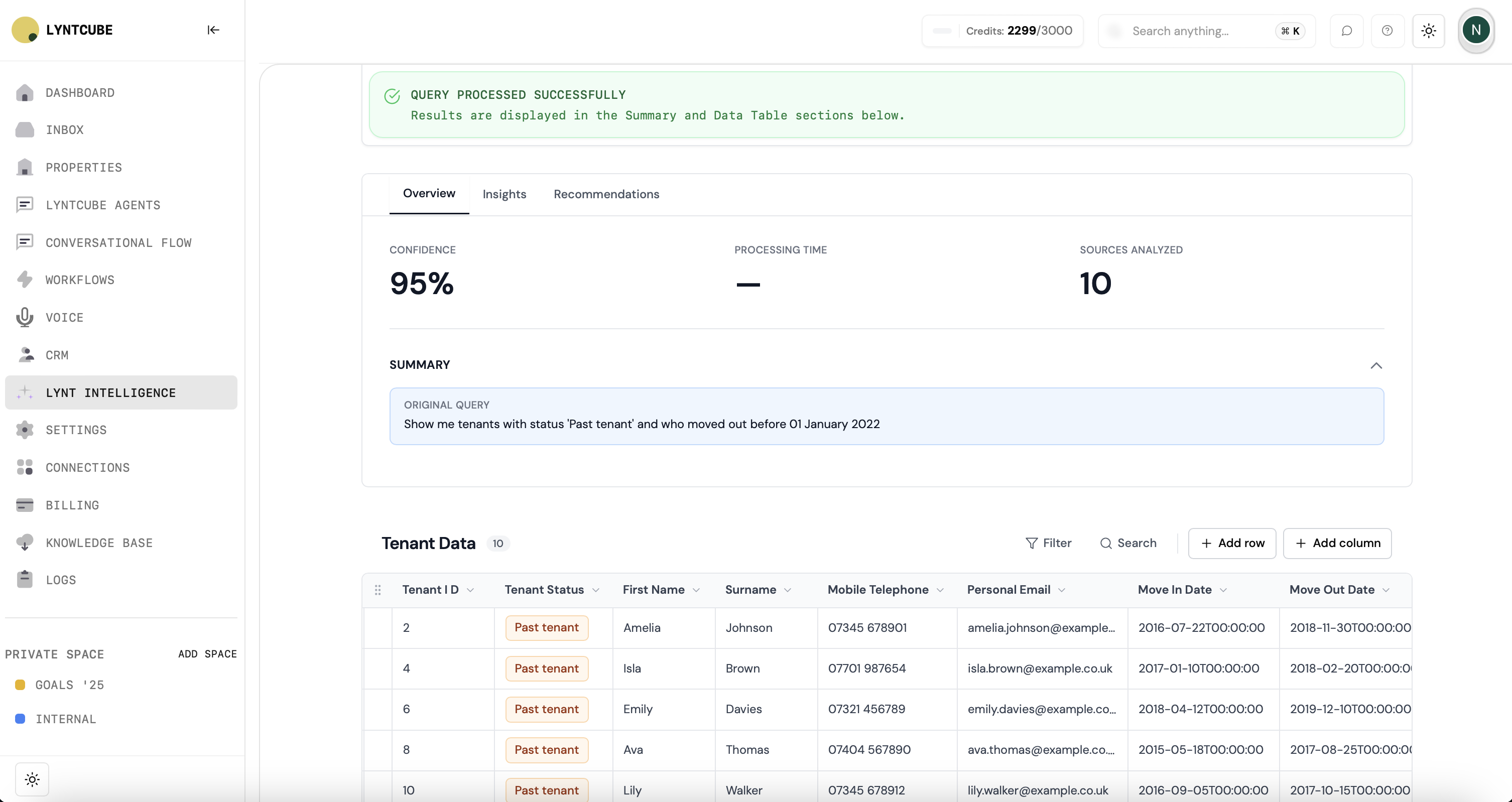Click the Add row button
Viewport: 1512px width, 802px height.
pos(1232,543)
